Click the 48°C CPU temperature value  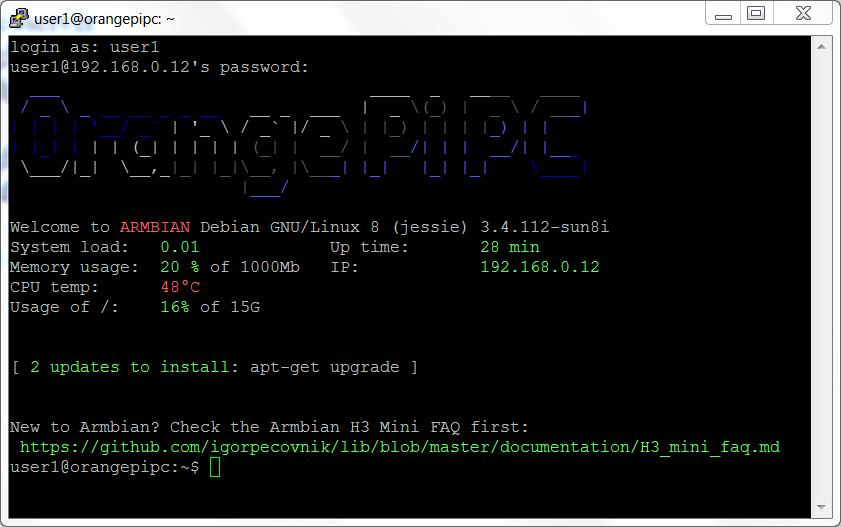tap(180, 287)
